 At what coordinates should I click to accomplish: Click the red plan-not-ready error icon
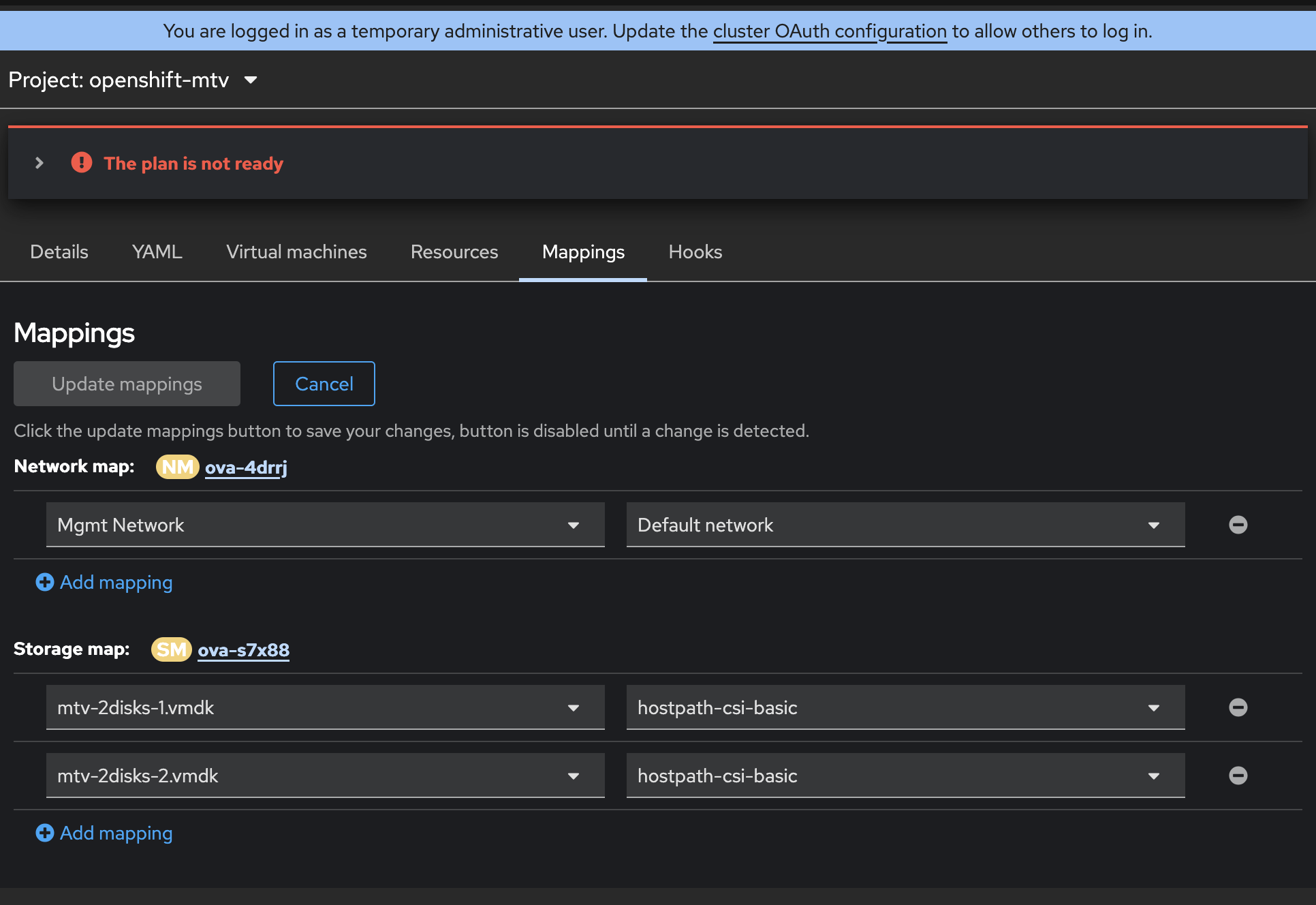[82, 163]
